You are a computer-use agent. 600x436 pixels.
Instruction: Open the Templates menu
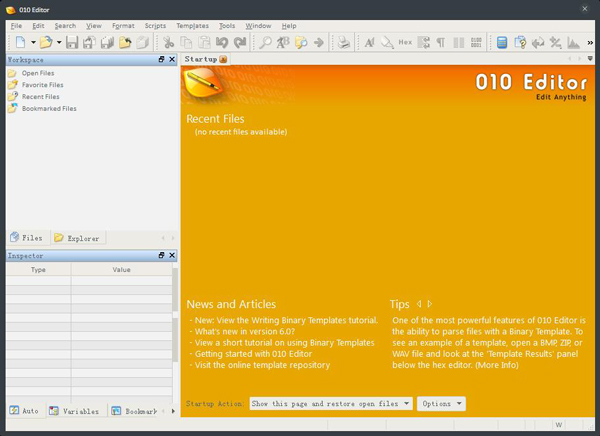(x=192, y=26)
